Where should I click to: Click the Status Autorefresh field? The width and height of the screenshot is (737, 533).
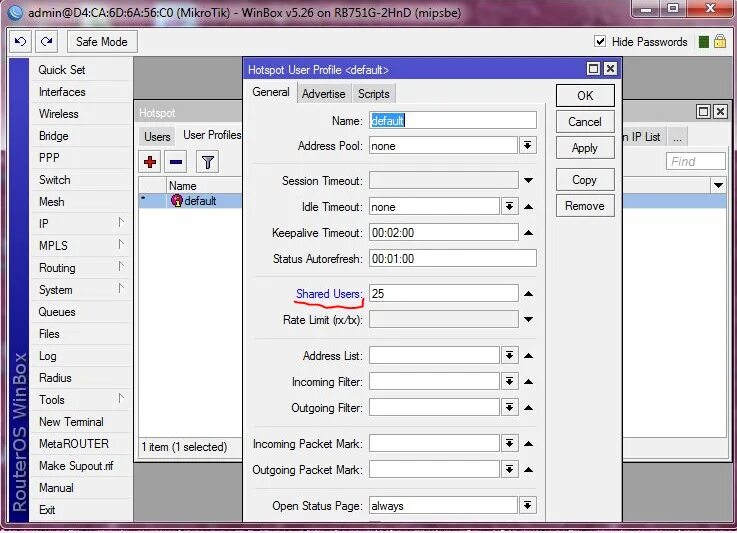point(453,259)
